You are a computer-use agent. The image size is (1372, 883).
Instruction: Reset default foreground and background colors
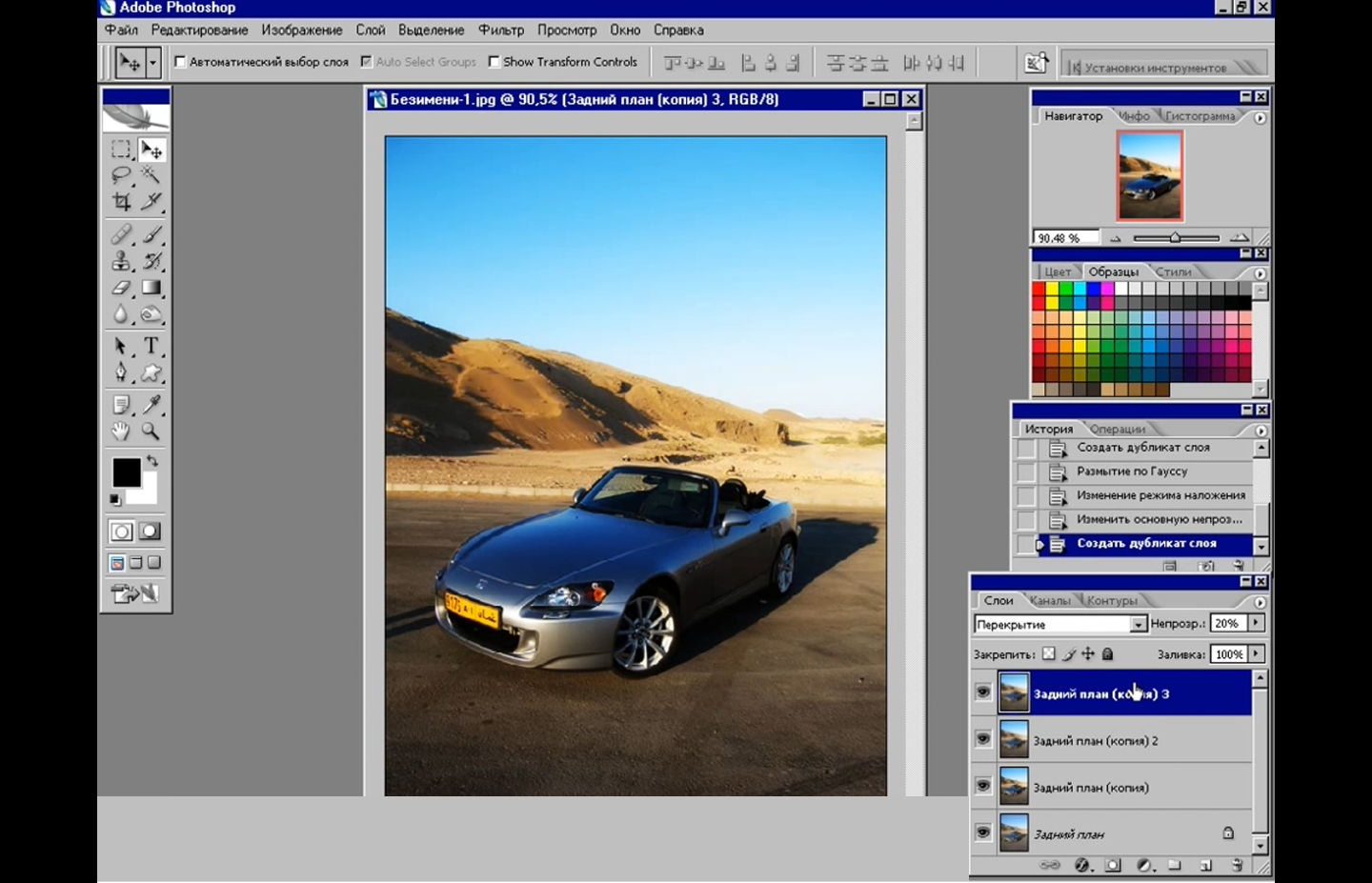(x=115, y=499)
